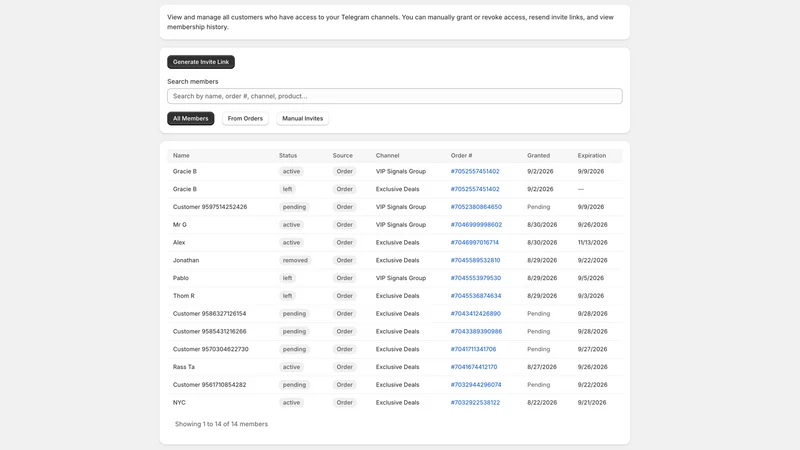800x450 pixels.
Task: Open order #7052380864650
Action: pyautogui.click(x=476, y=207)
